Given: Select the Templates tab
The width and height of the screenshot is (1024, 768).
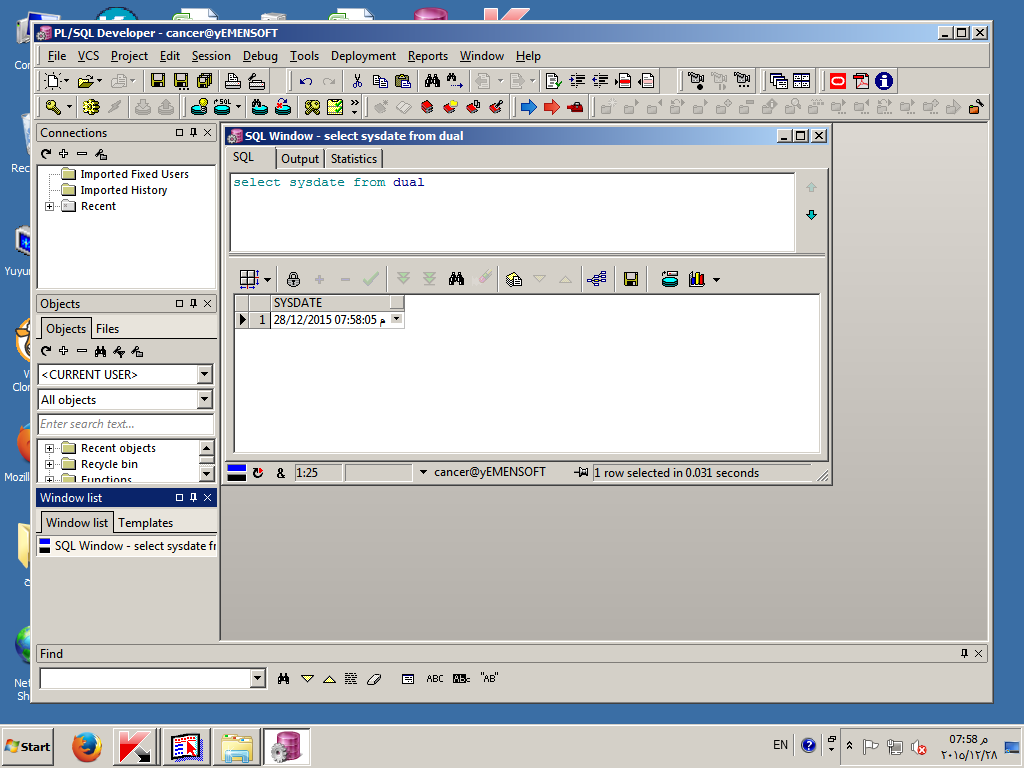Looking at the screenshot, I should (145, 523).
